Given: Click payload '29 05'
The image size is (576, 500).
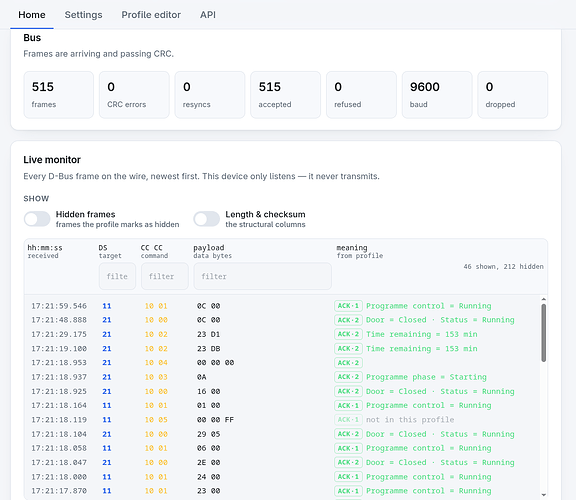Looking at the screenshot, I should [208, 434].
